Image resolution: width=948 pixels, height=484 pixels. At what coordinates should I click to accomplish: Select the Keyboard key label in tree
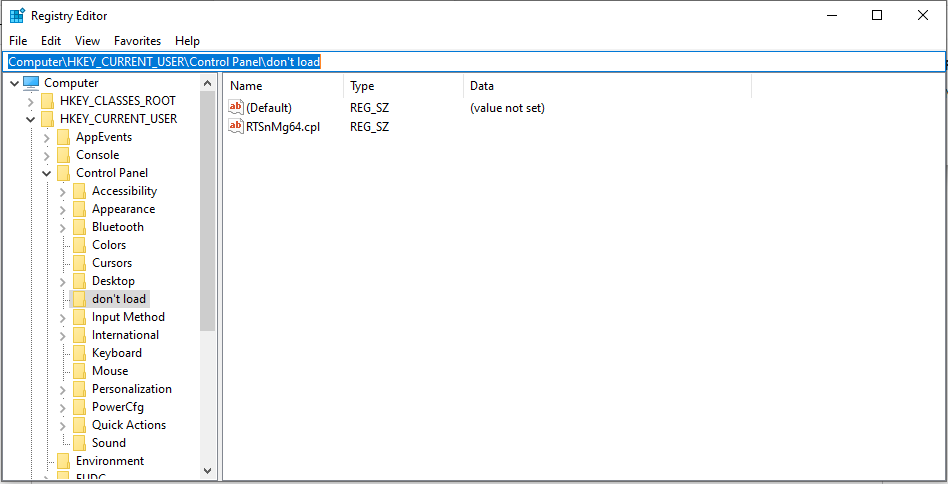tap(117, 353)
